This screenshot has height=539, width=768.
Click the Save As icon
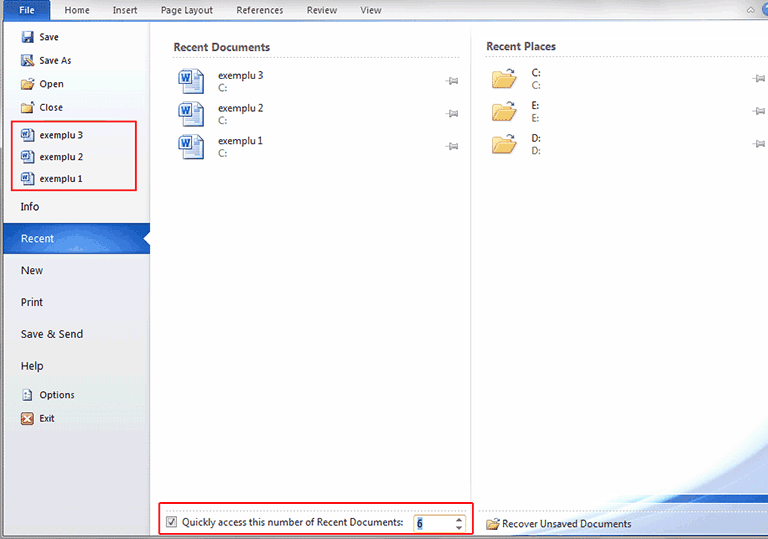coord(28,60)
